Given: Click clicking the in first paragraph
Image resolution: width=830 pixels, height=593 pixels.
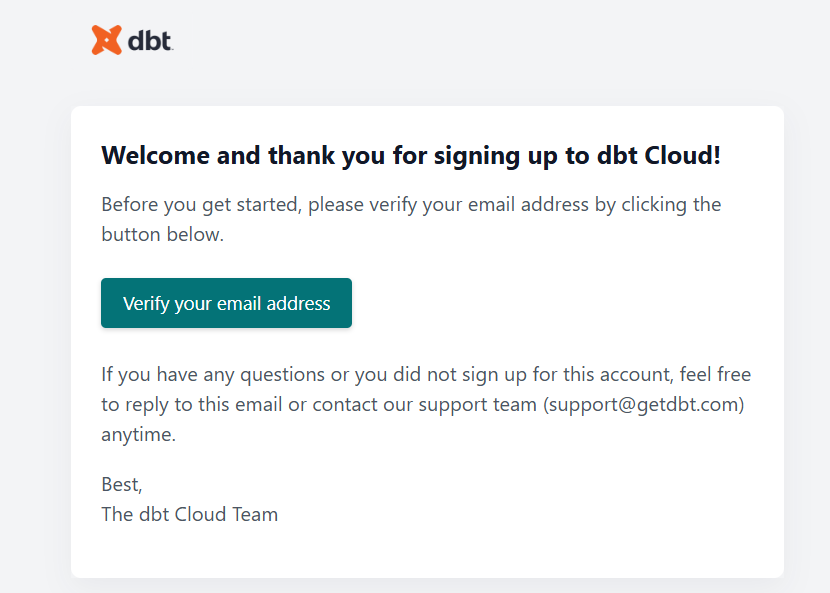Looking at the screenshot, I should (x=671, y=205).
